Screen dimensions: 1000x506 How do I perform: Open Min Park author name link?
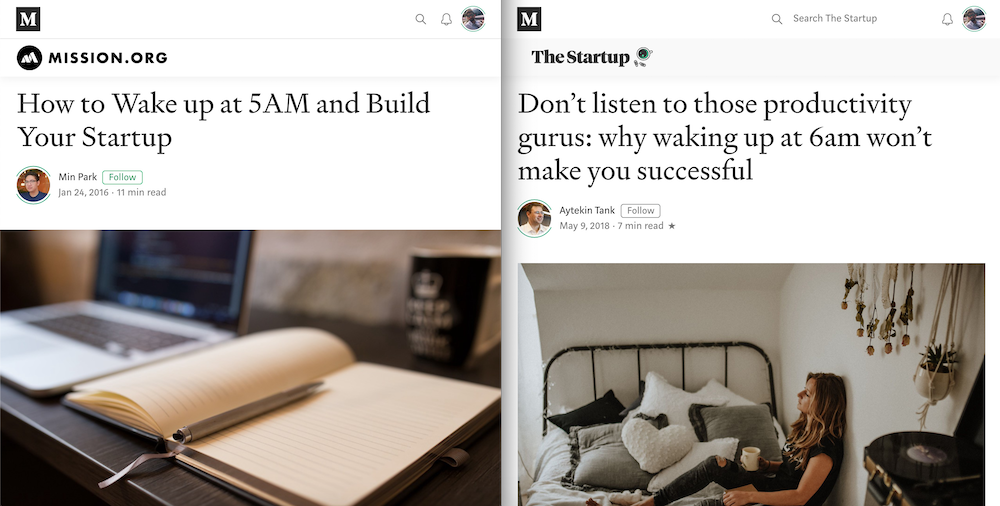tap(78, 177)
